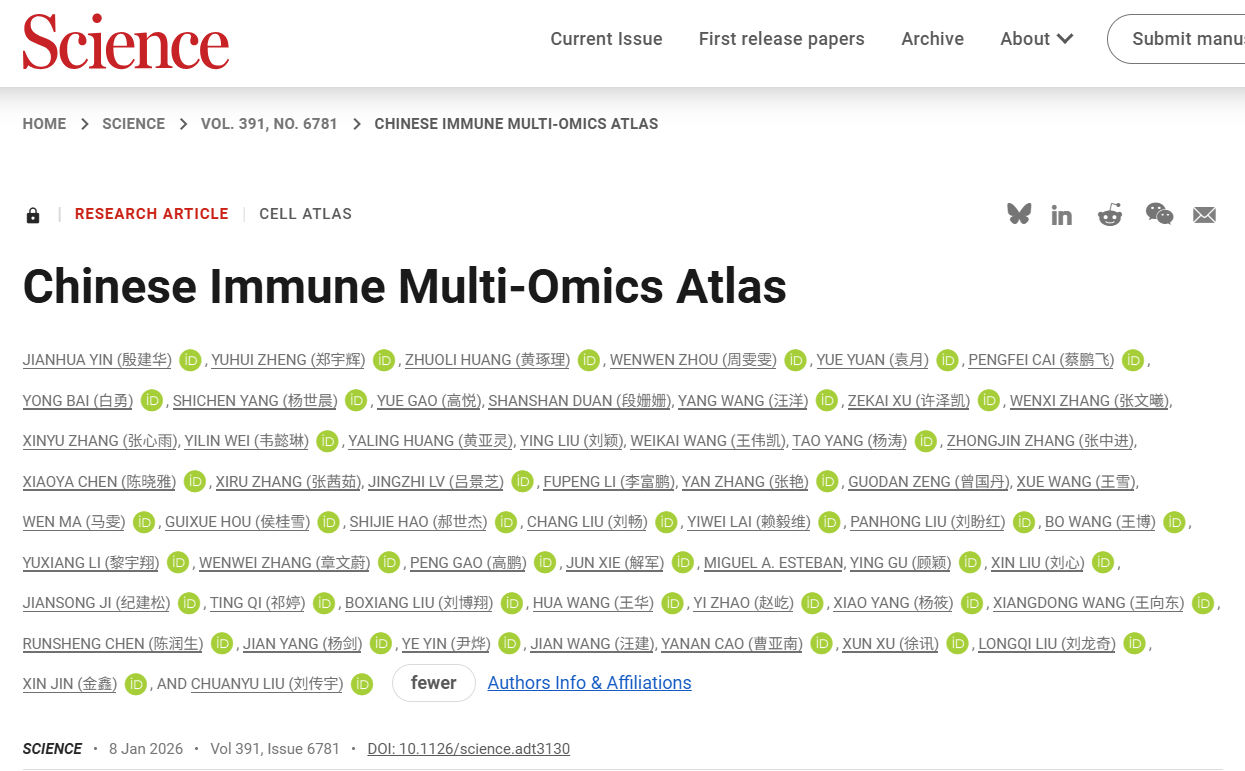
Task: Share article on Bluesky butterfly icon
Action: coord(1019,214)
